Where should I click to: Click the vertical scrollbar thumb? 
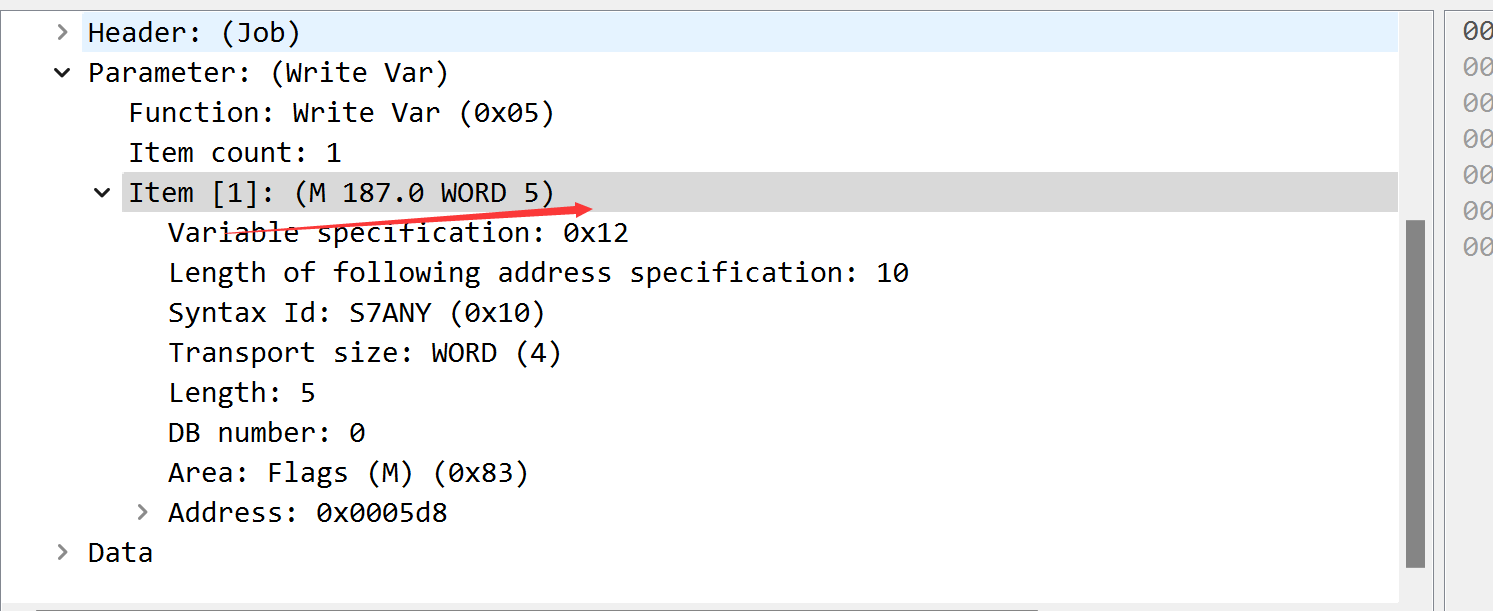[1414, 393]
